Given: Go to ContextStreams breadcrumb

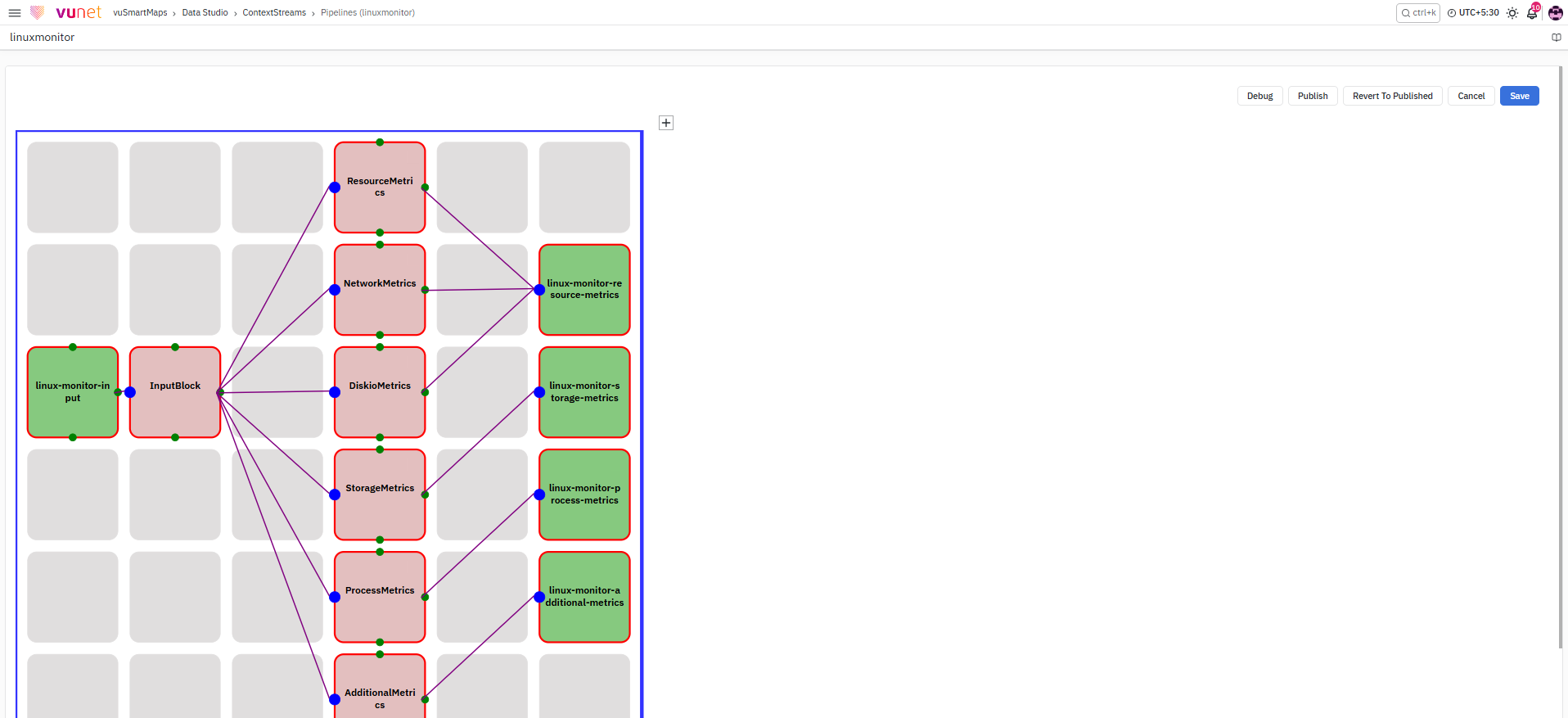Looking at the screenshot, I should [274, 13].
